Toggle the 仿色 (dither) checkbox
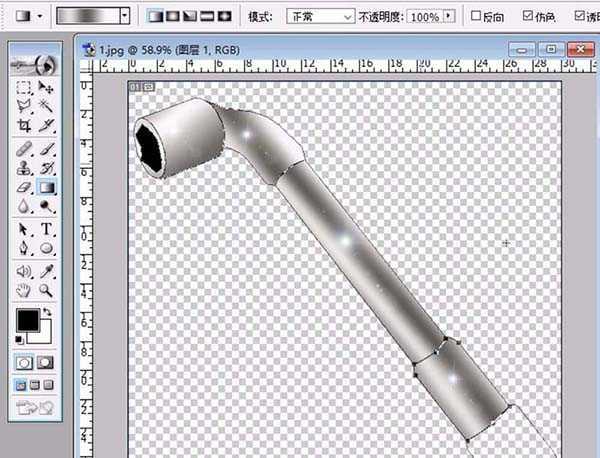600x458 pixels. point(528,17)
